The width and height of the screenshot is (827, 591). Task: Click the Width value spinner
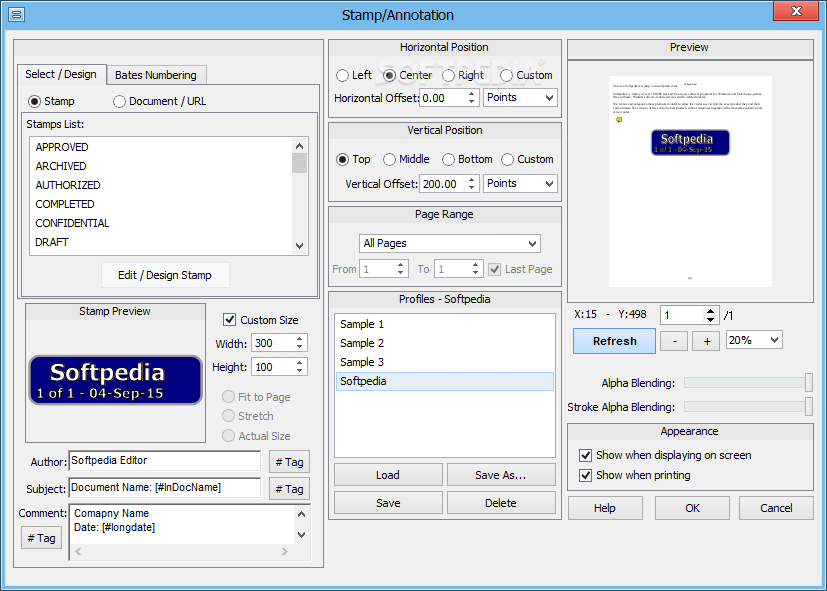300,343
